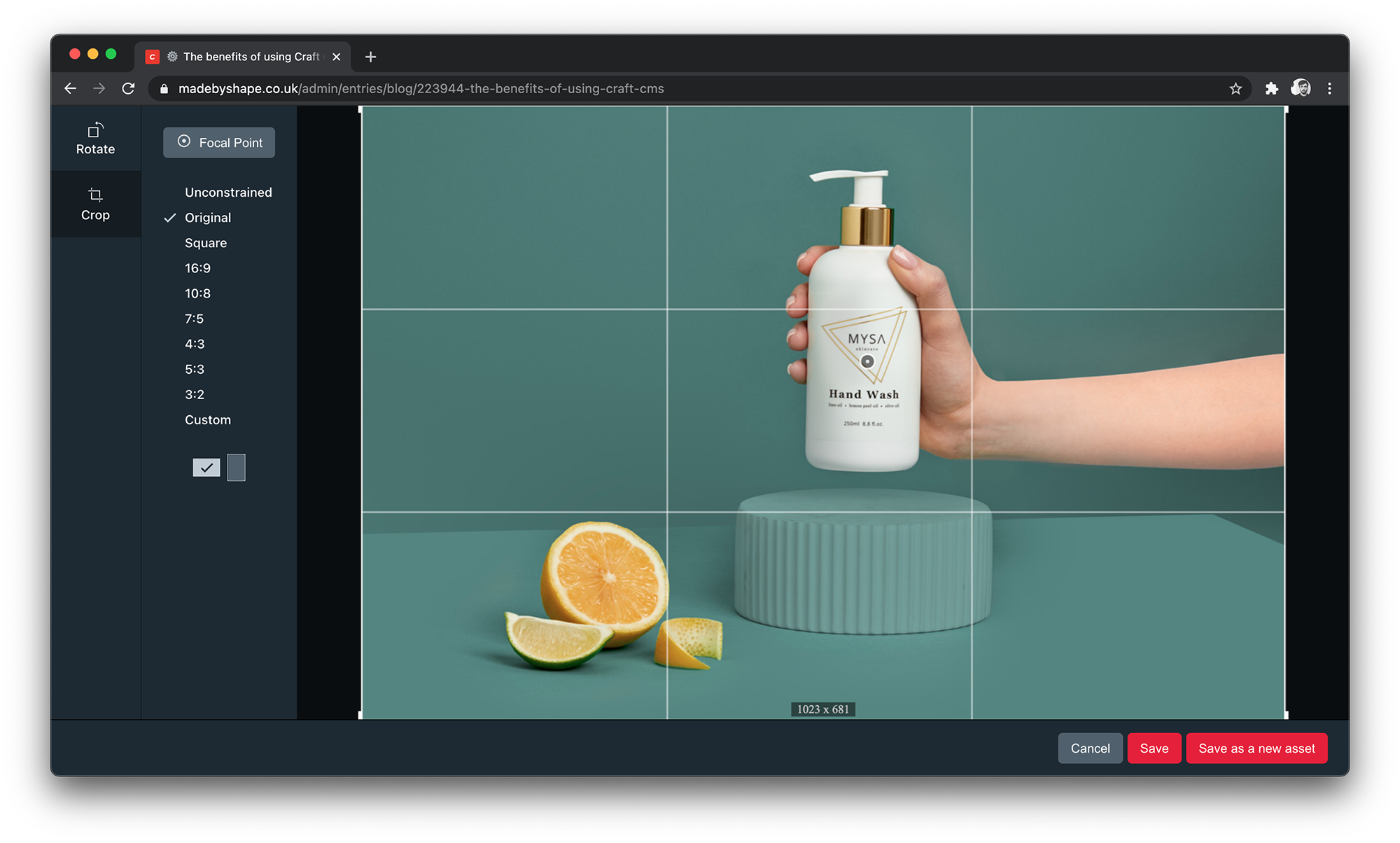Select the Rotate tool icon
The height and width of the screenshot is (843, 1400).
pyautogui.click(x=95, y=130)
